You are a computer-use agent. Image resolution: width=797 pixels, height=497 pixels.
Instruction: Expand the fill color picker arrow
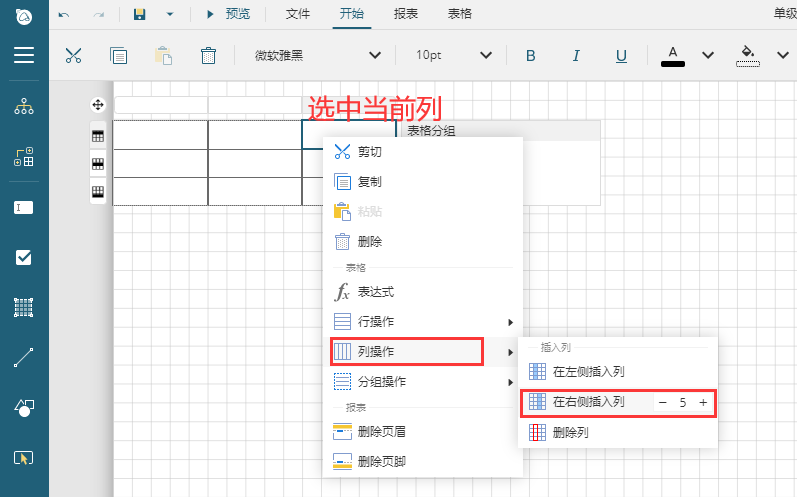(783, 55)
